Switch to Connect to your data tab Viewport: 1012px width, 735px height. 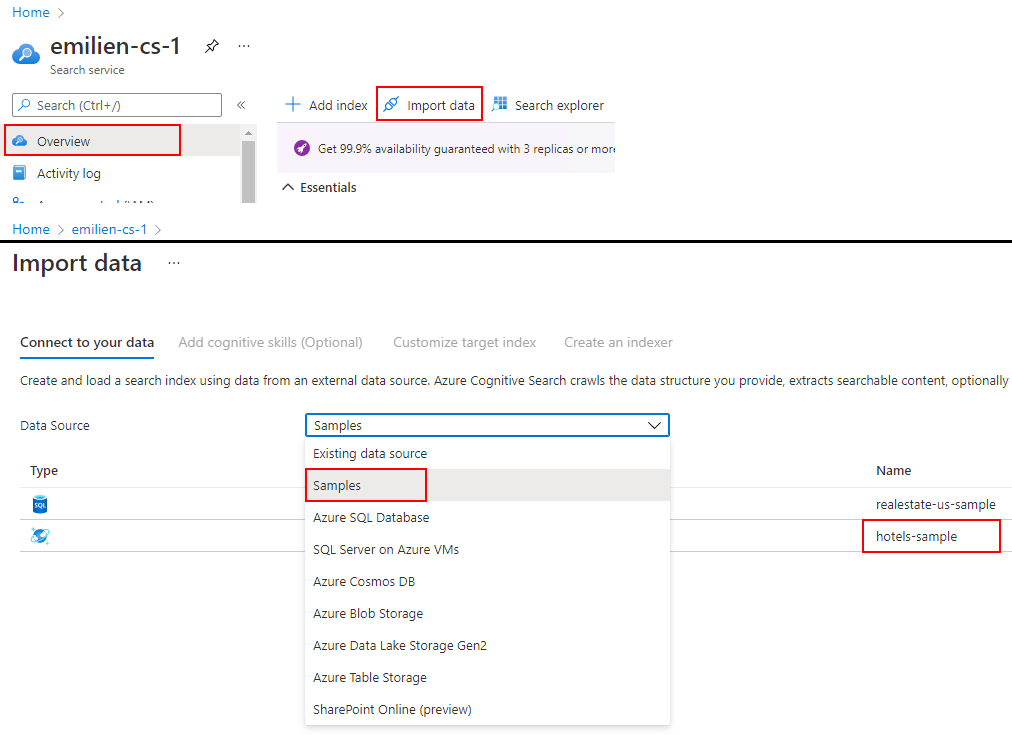87,343
